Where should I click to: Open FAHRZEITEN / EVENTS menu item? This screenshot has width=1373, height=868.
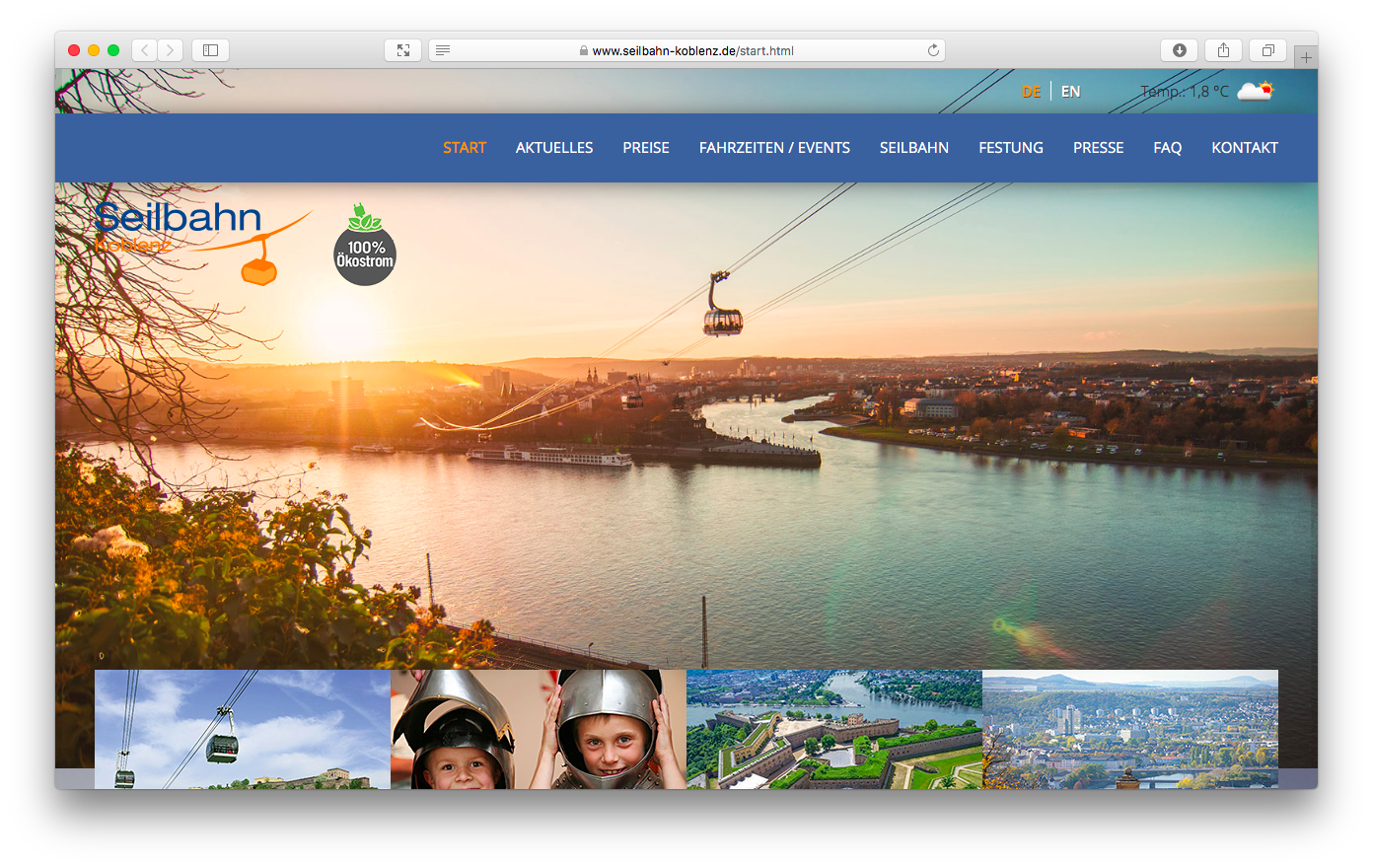click(774, 148)
